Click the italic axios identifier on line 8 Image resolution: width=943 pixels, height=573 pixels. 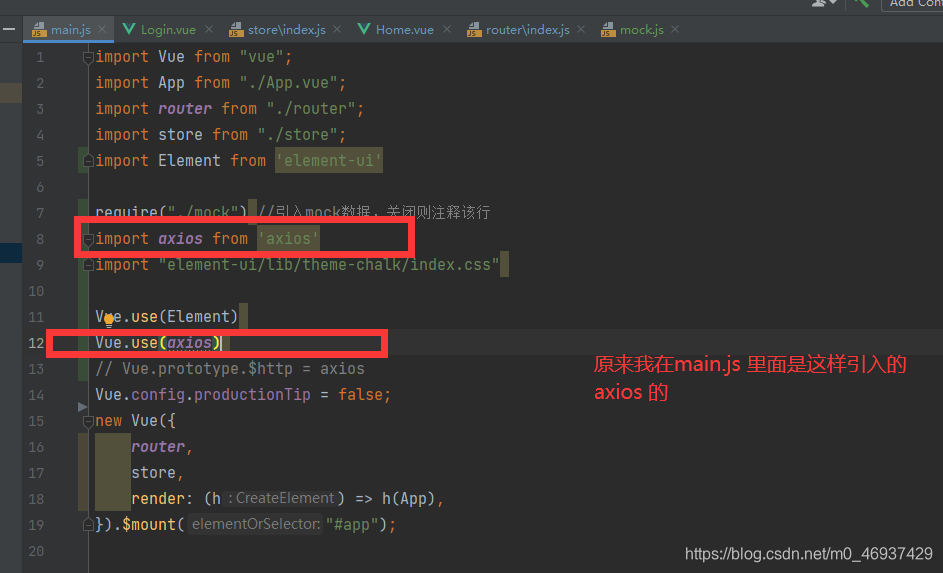pyautogui.click(x=180, y=239)
